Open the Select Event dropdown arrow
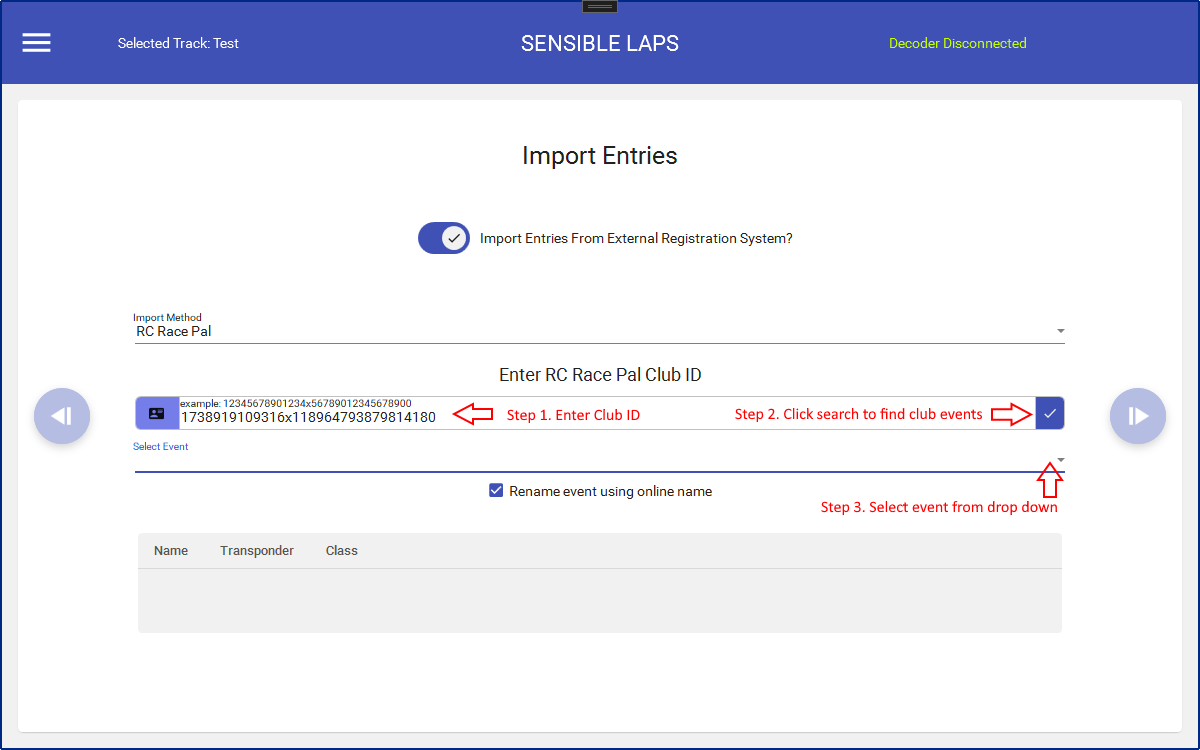 (x=1060, y=460)
